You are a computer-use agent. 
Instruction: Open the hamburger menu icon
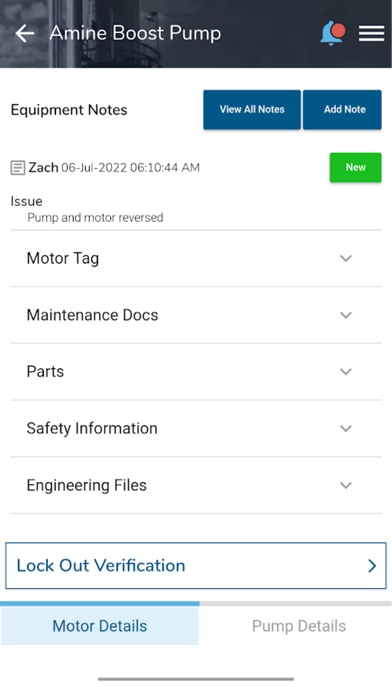coord(372,33)
